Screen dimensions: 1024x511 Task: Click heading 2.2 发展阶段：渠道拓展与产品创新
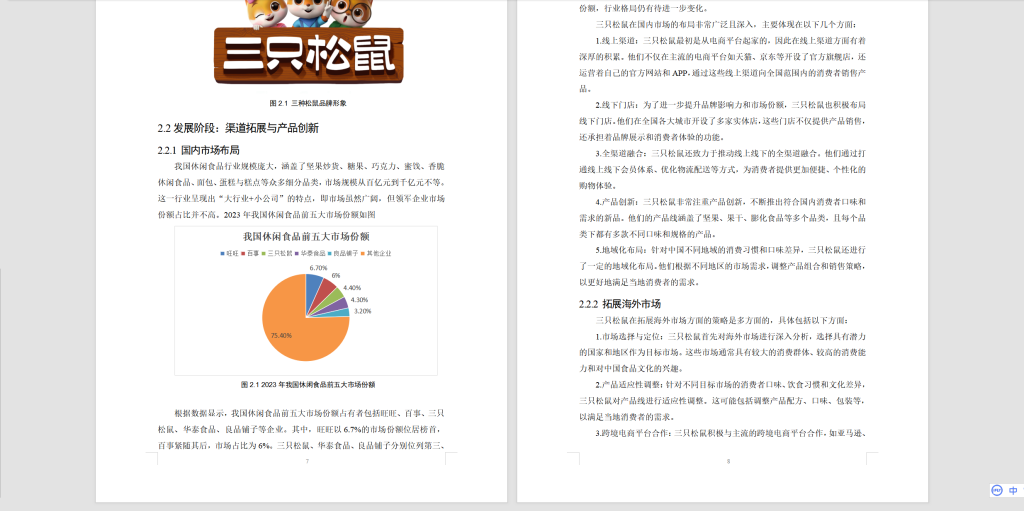pos(238,128)
